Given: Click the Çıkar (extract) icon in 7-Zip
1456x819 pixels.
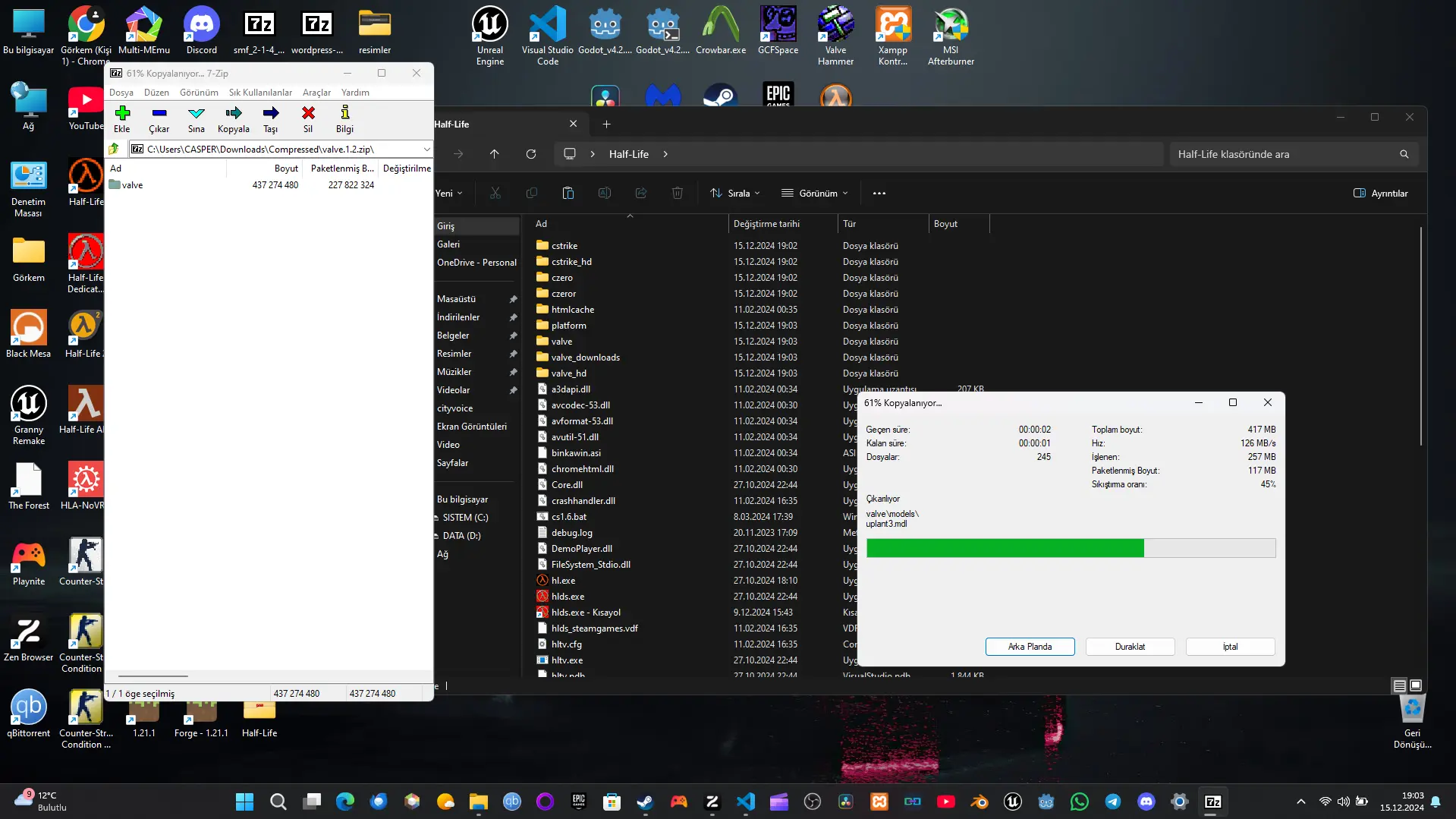Looking at the screenshot, I should [159, 119].
